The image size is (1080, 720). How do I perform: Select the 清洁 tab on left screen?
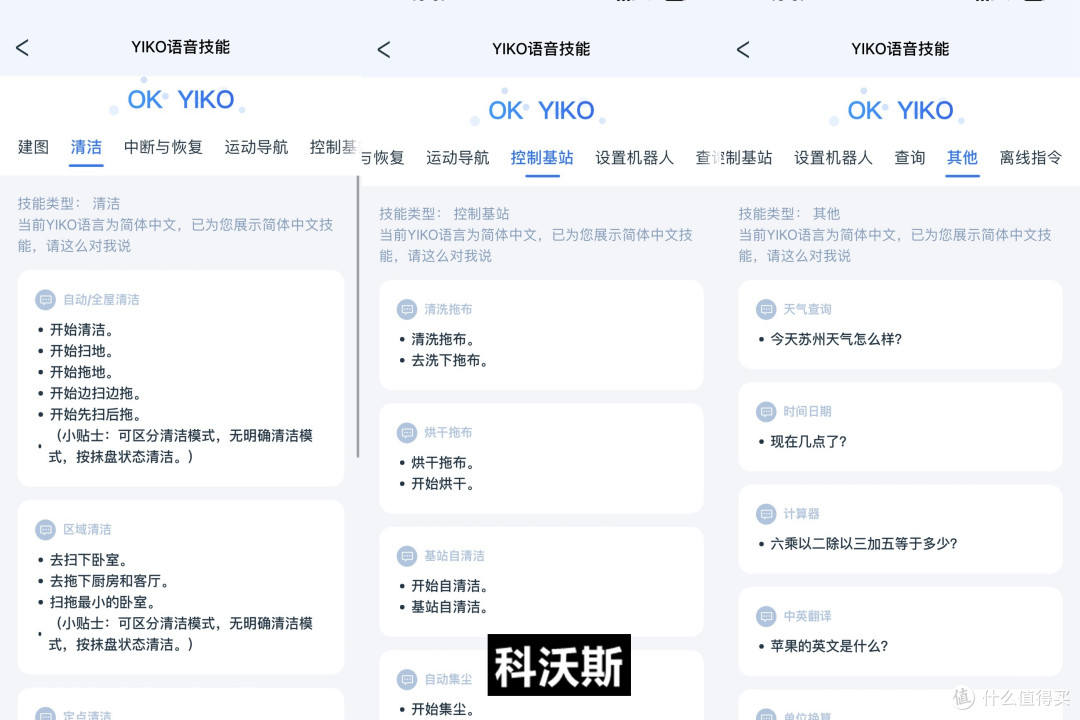coord(86,147)
